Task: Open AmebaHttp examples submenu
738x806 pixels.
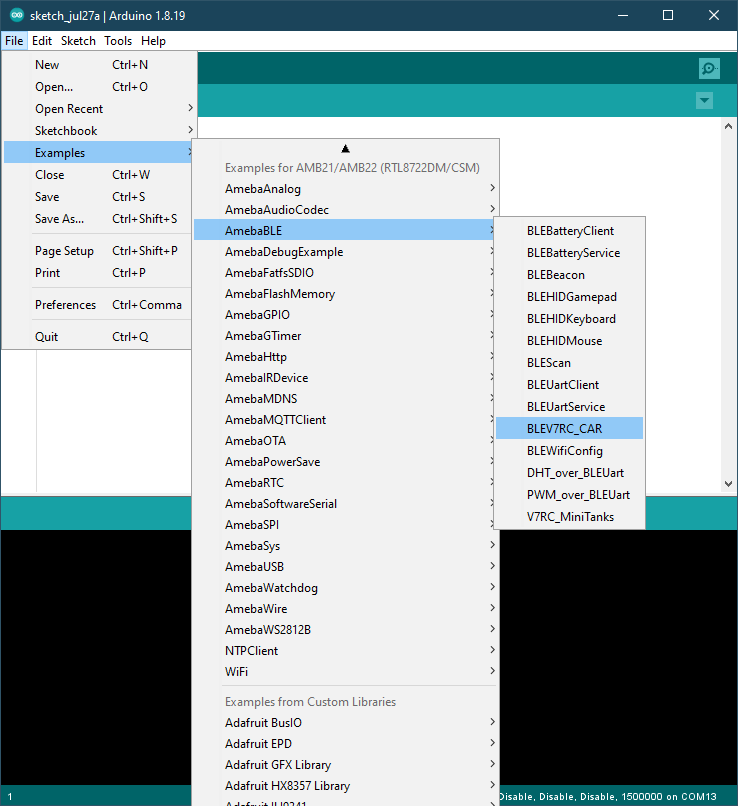Action: point(344,357)
